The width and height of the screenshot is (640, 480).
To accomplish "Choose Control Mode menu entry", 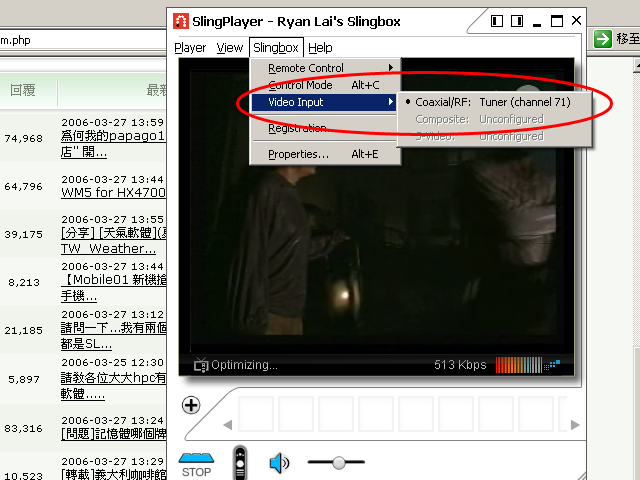I will [325, 85].
